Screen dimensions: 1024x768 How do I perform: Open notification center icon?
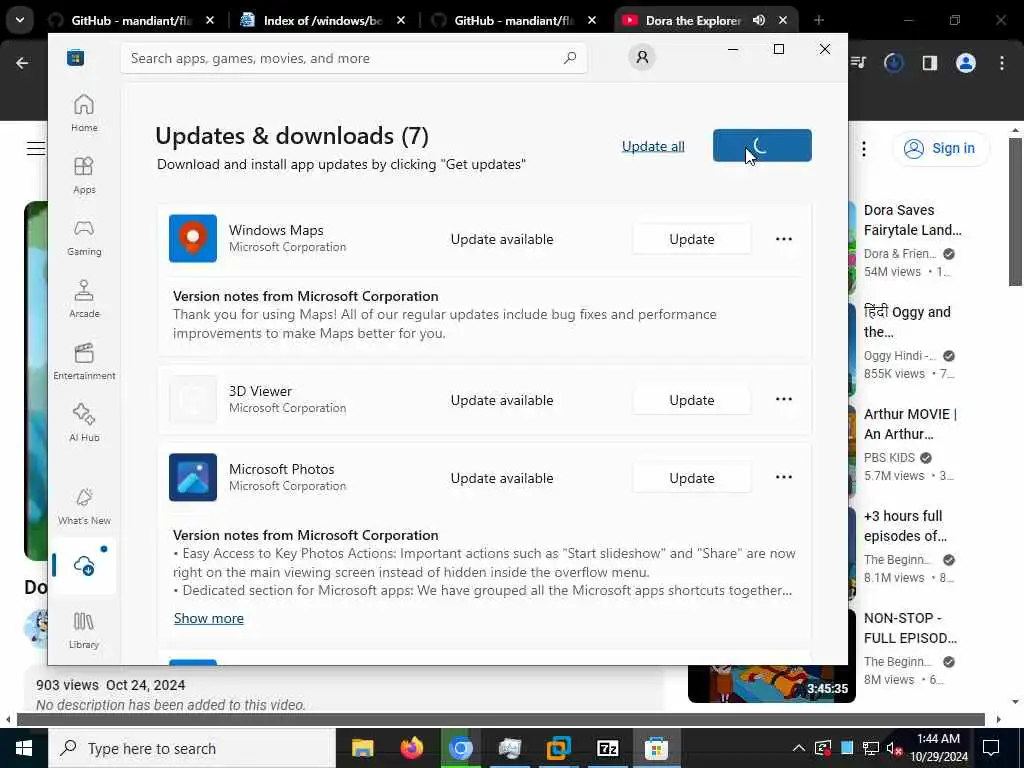coord(991,748)
